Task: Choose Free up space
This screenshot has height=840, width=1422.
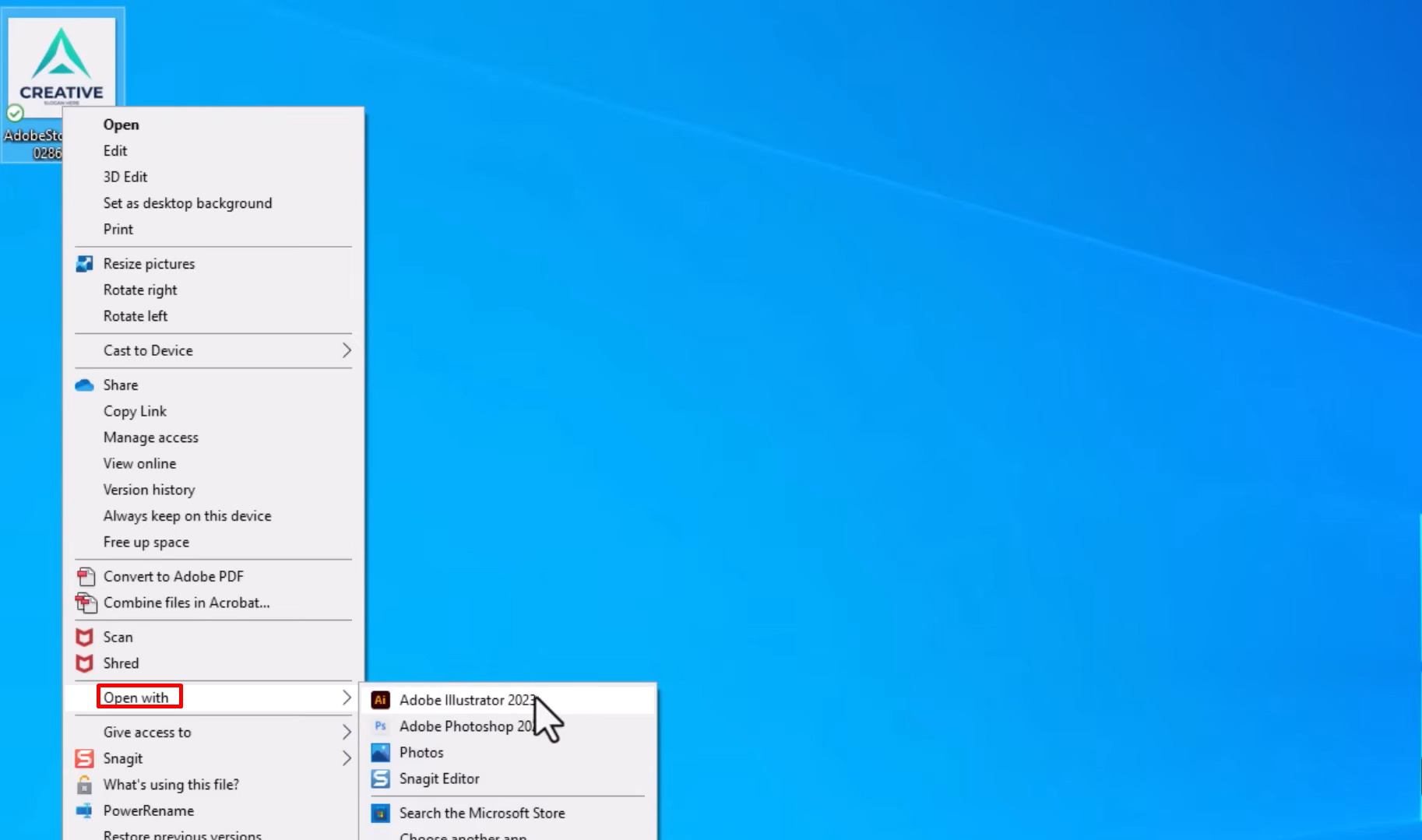Action: [146, 543]
